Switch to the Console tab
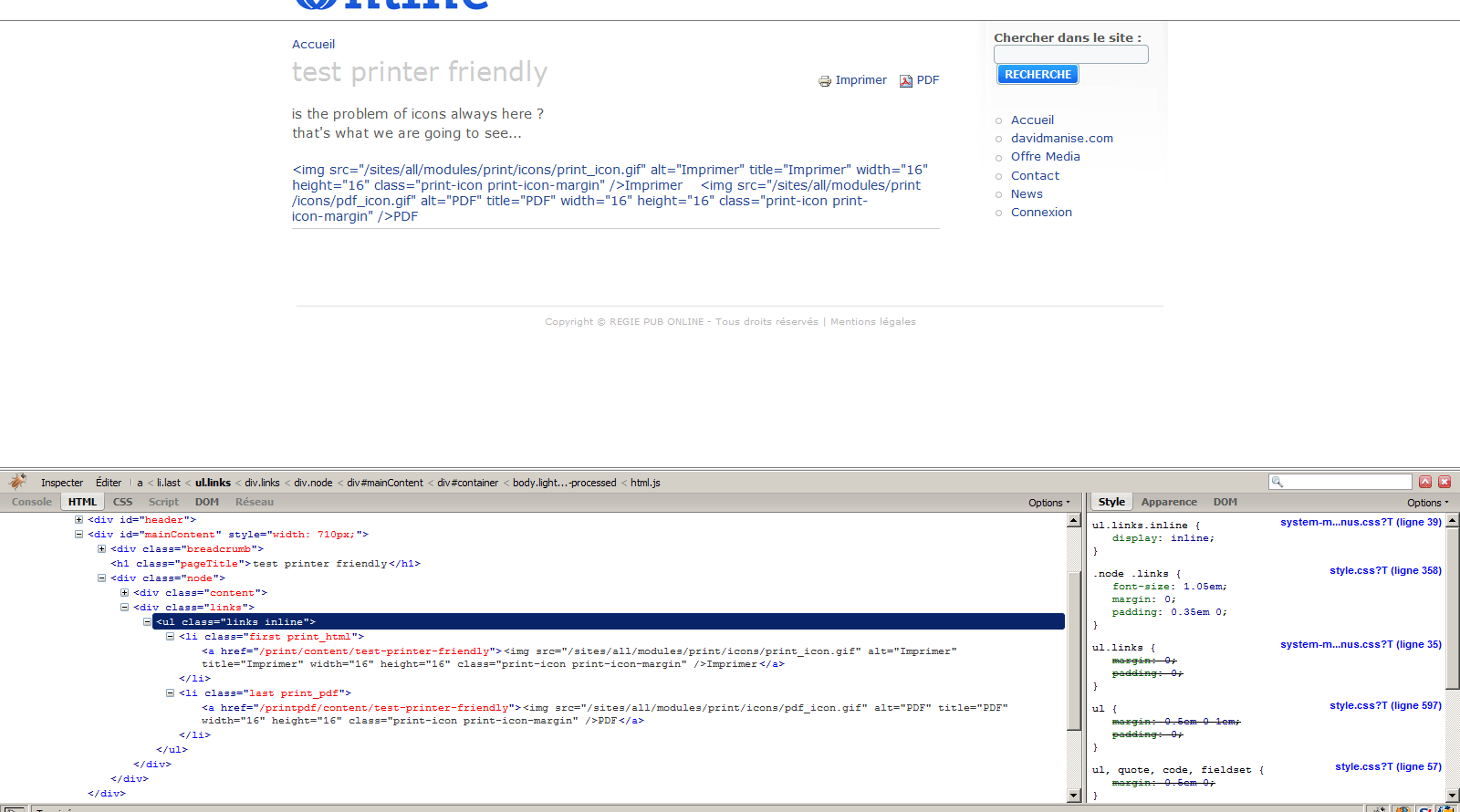Image resolution: width=1460 pixels, height=812 pixels. pos(32,502)
